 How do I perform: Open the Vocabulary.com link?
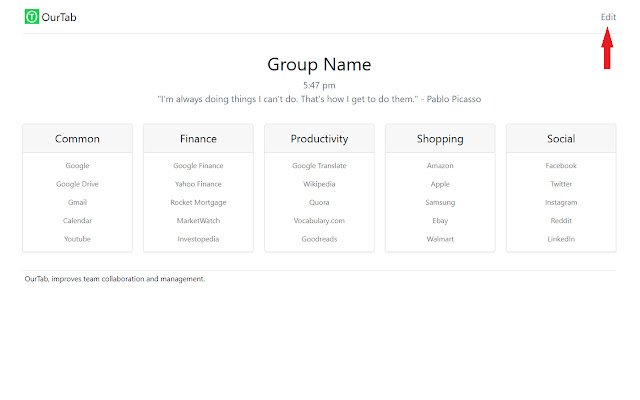319,221
